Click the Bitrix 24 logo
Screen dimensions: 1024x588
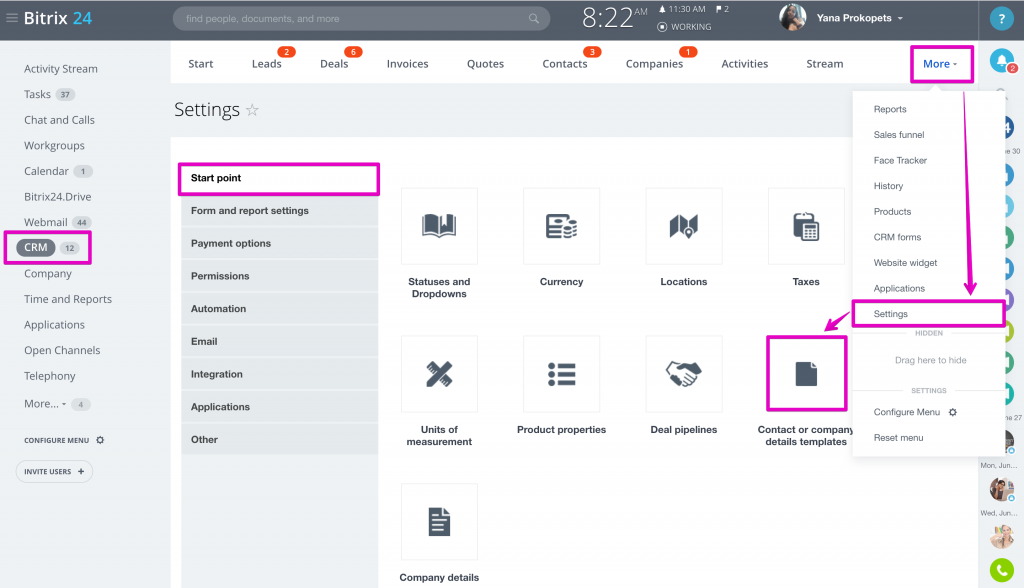(x=58, y=18)
